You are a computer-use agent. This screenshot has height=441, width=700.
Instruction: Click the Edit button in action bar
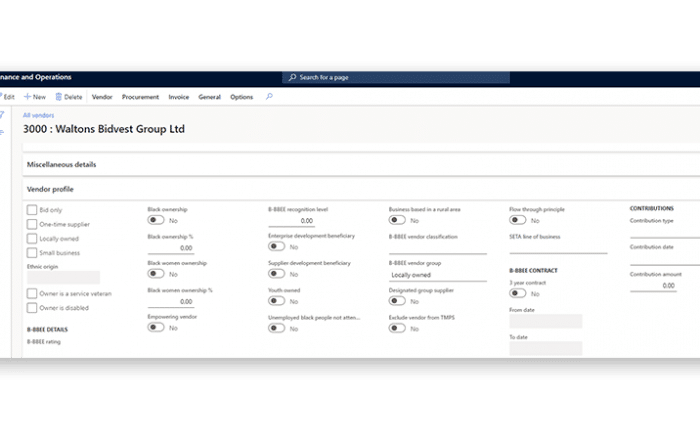(x=8, y=97)
